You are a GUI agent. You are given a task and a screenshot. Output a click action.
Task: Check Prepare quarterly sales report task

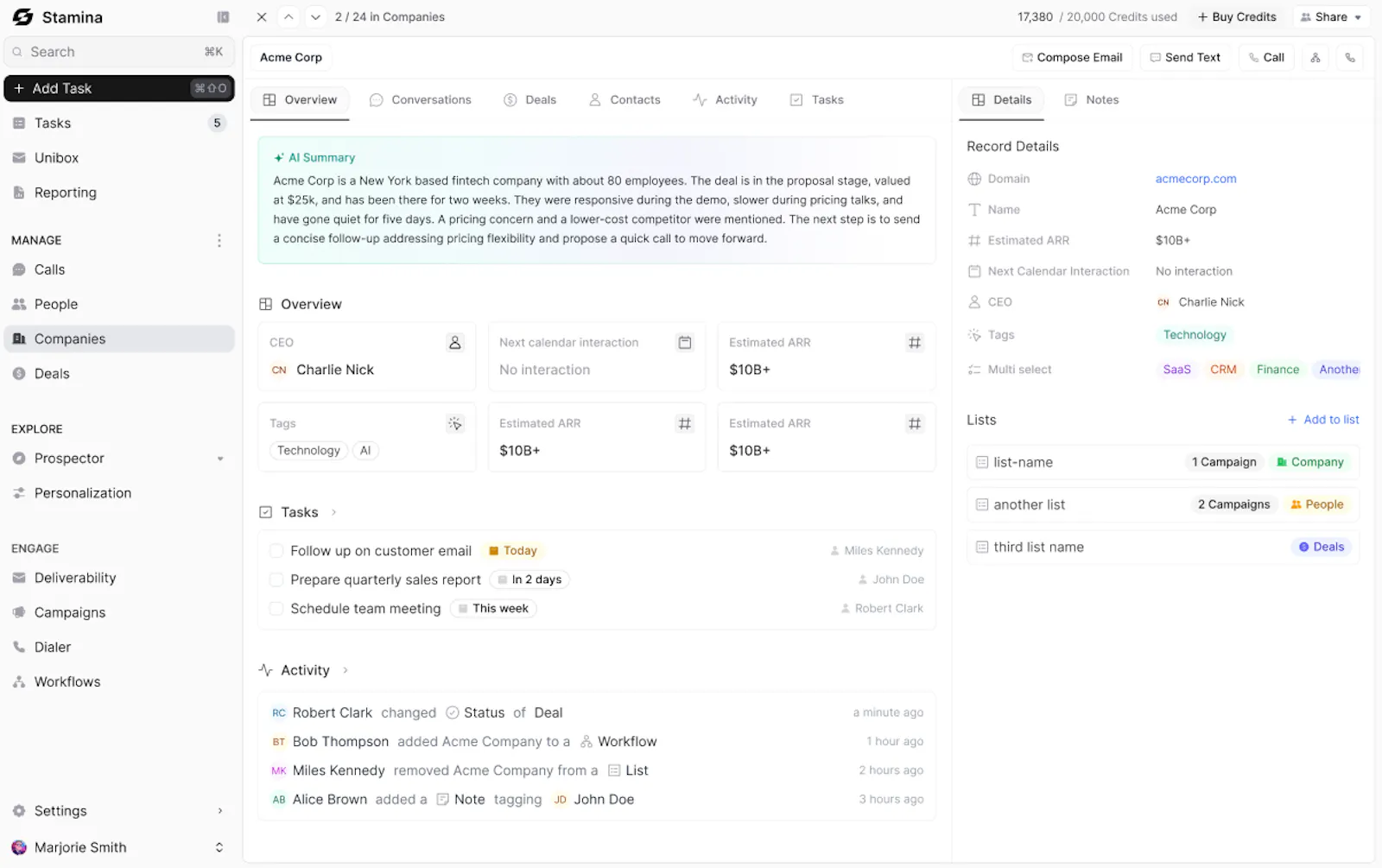[x=276, y=580]
